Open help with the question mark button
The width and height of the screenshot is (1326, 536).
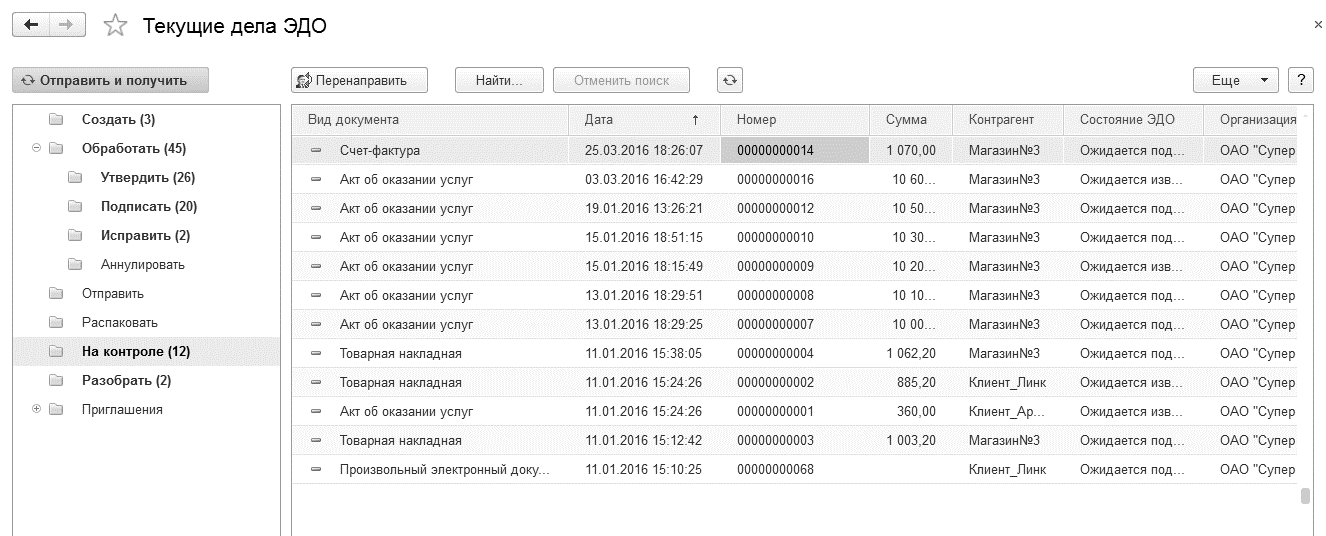(1300, 80)
